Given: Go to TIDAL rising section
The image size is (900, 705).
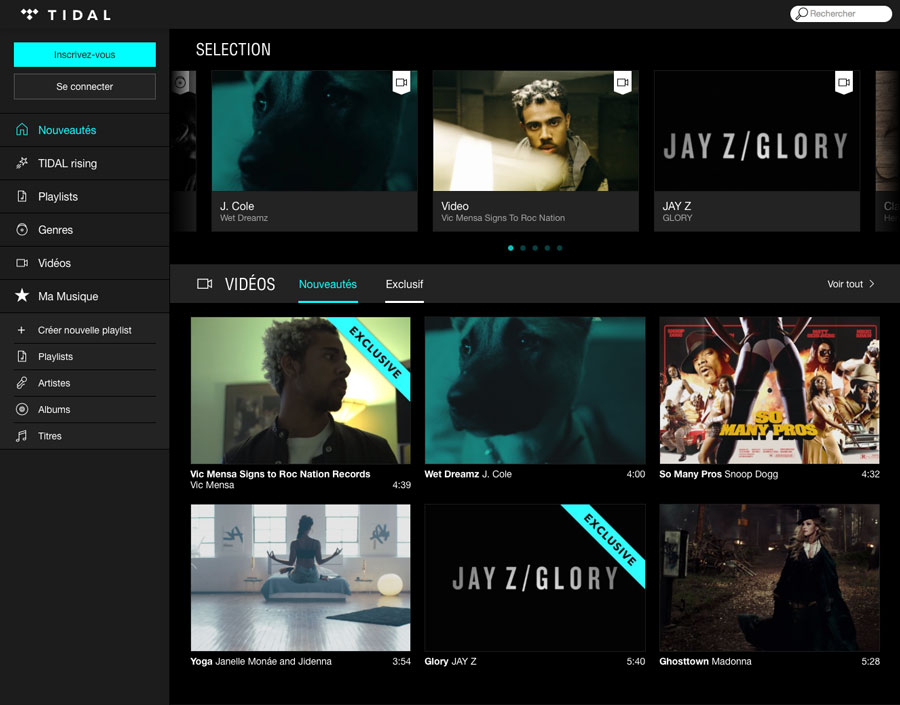Looking at the screenshot, I should click(84, 163).
